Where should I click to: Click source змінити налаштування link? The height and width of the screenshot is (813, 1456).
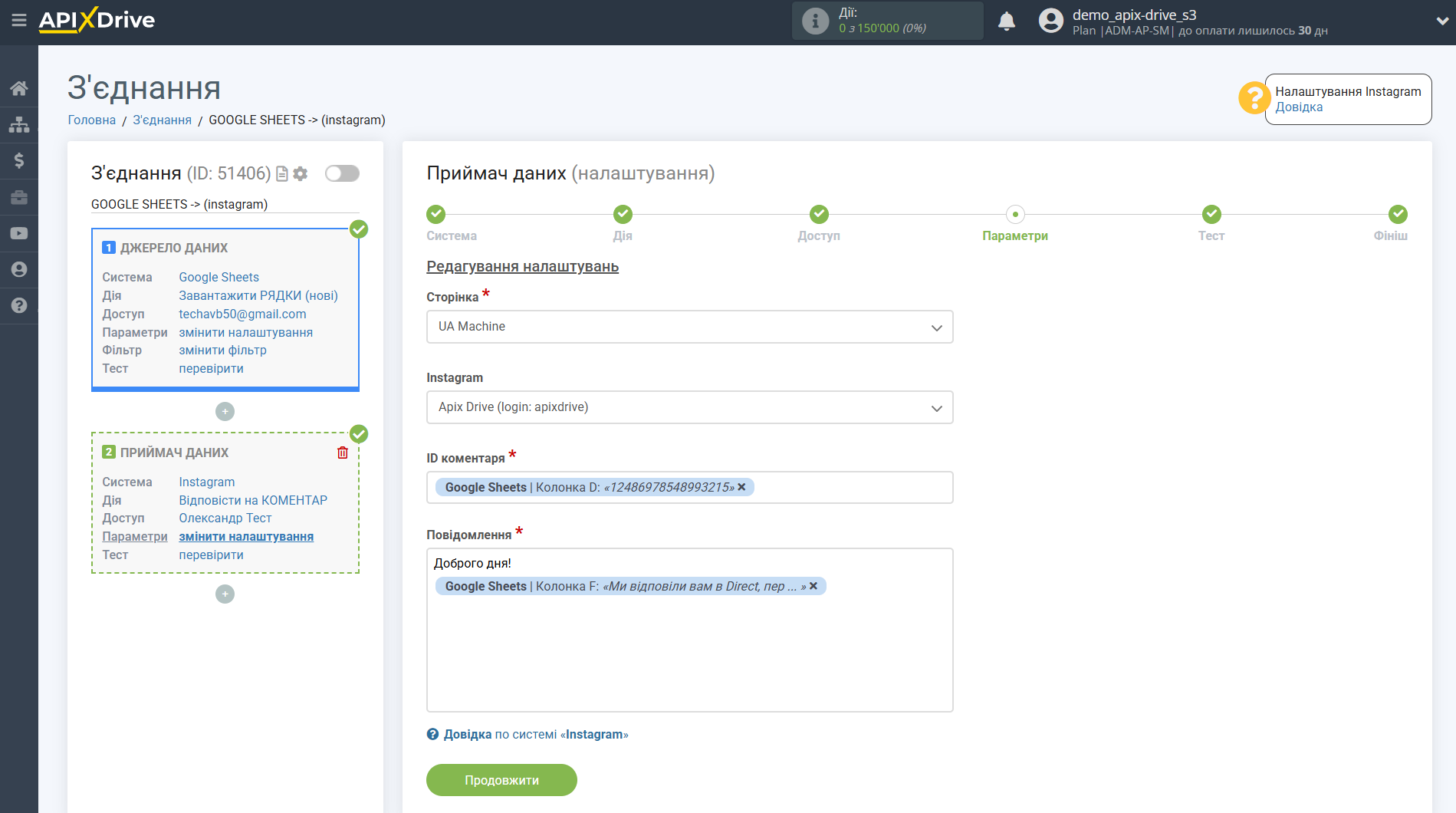point(245,333)
